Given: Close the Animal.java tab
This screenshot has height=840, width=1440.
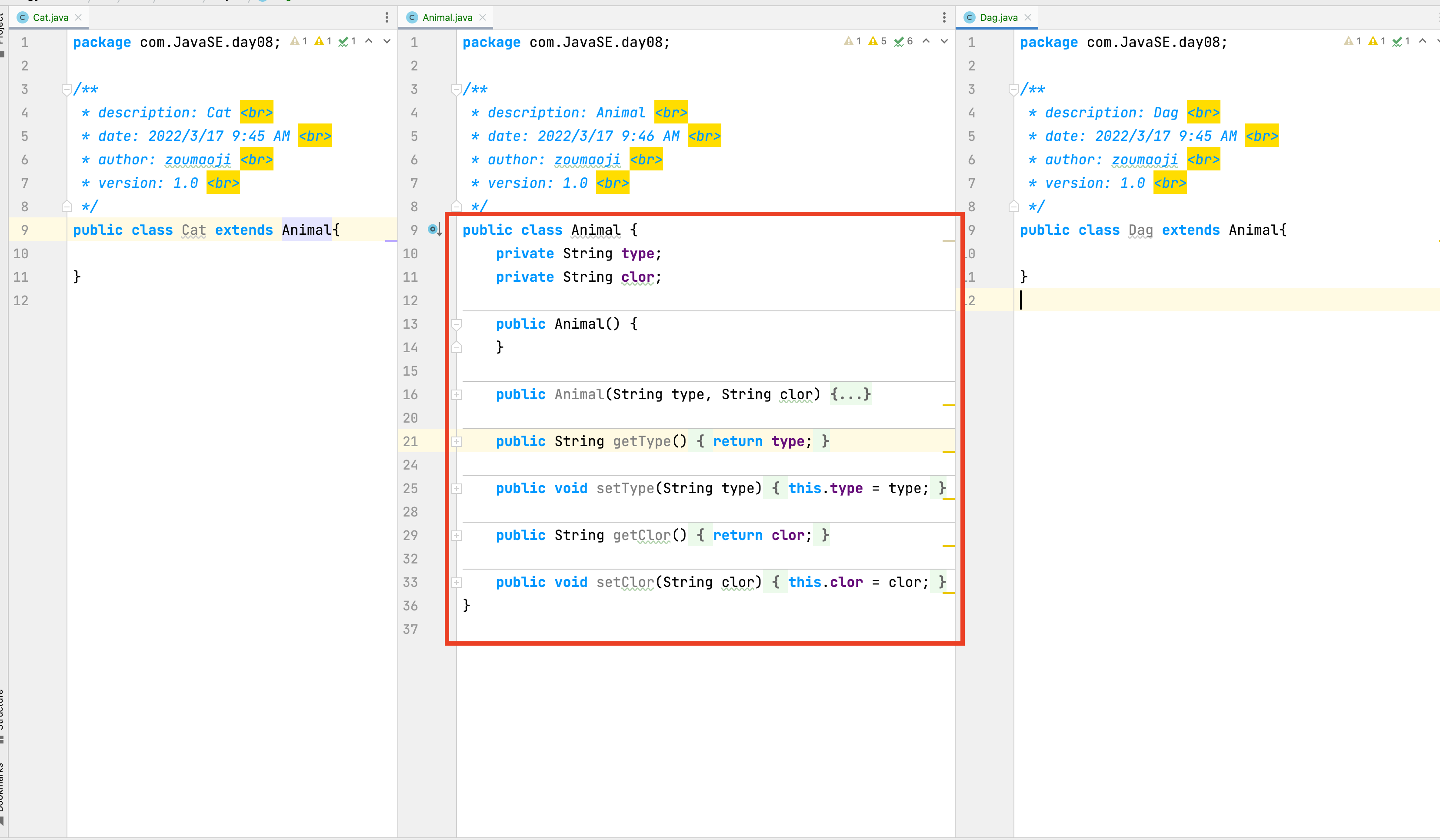Looking at the screenshot, I should click(x=483, y=18).
